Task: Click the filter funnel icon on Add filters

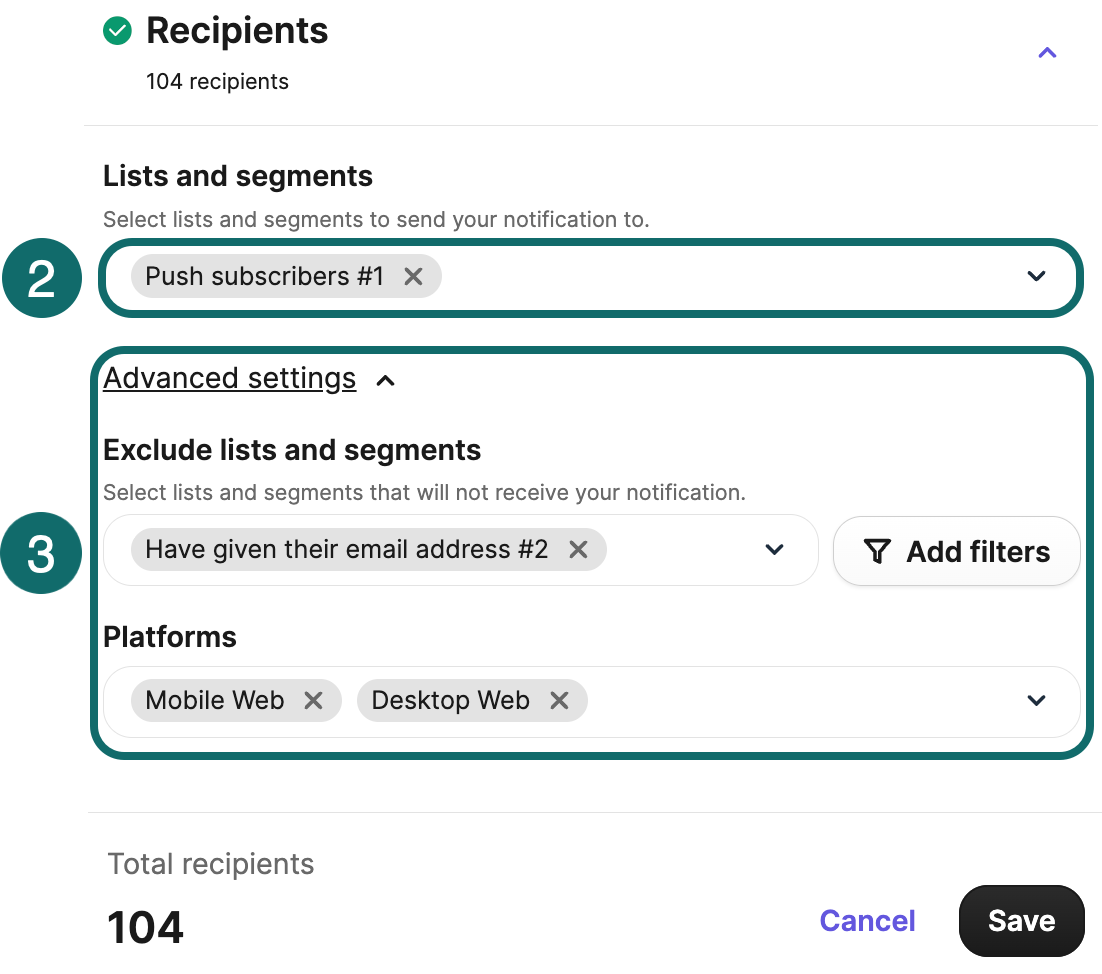Action: click(877, 551)
